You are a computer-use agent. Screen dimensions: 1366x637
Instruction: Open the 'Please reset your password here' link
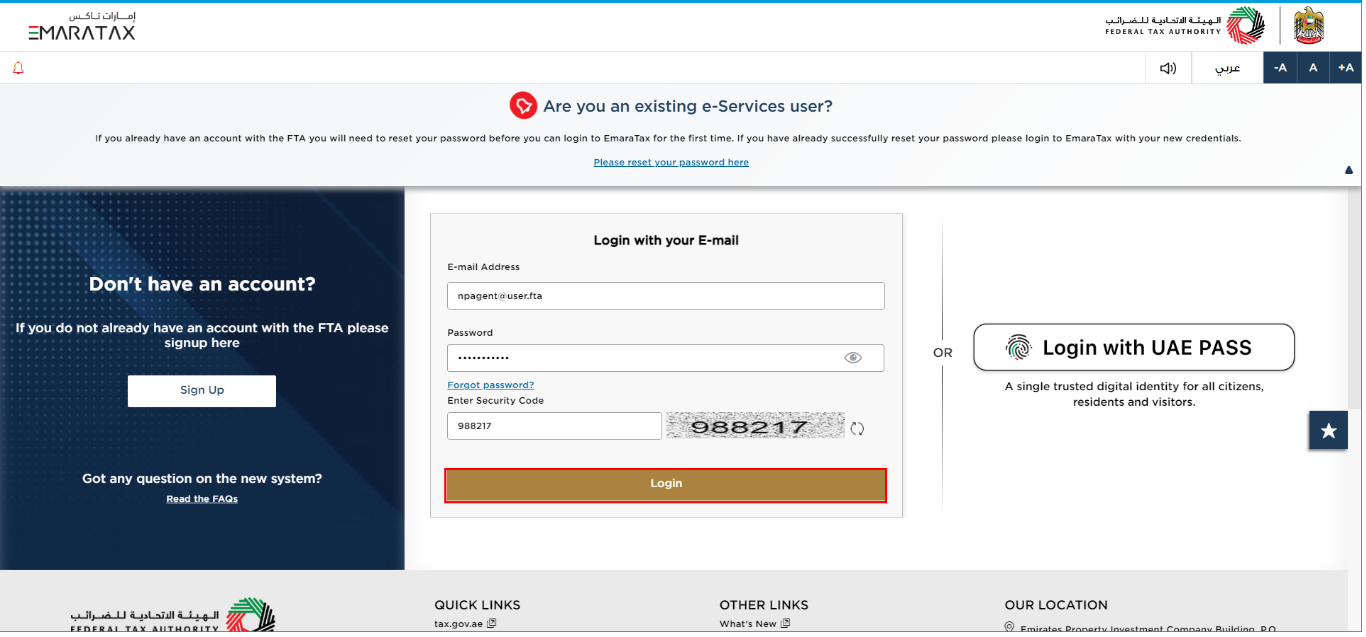click(x=671, y=162)
